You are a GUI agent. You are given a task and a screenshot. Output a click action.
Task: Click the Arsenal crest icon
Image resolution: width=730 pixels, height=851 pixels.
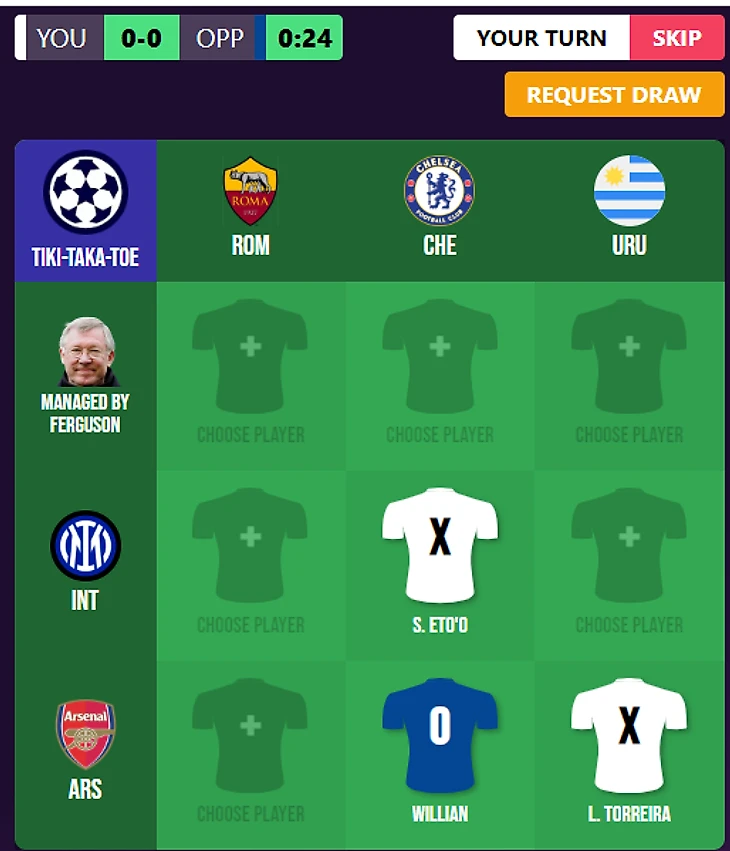tap(85, 734)
